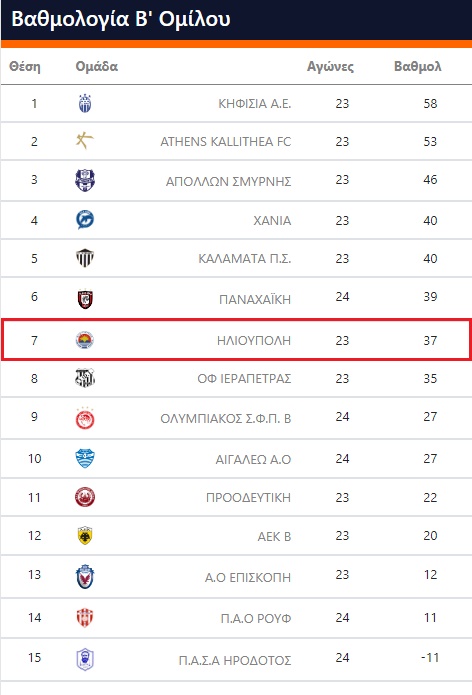Click the Α.Ο ΕΠΙΣΚΟΠΗ crest icon
This screenshot has width=472, height=695.
point(85,577)
